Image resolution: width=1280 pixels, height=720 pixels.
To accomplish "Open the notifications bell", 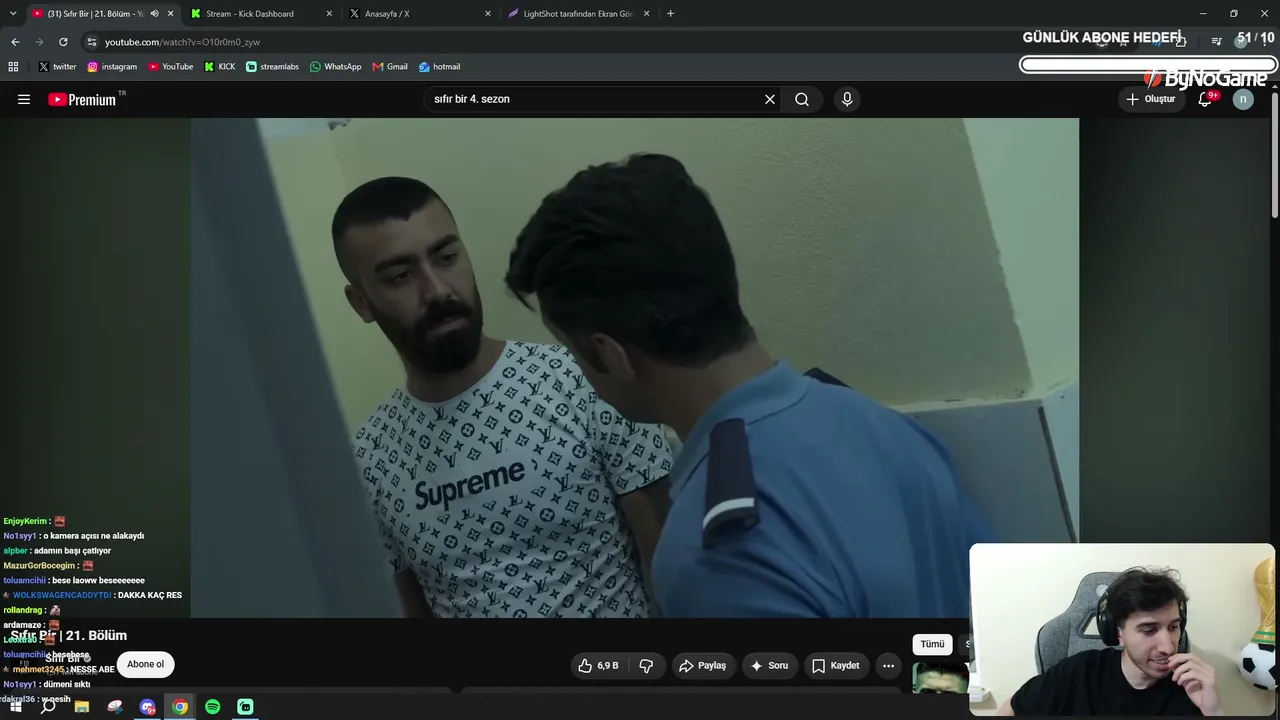I will 1205,99.
